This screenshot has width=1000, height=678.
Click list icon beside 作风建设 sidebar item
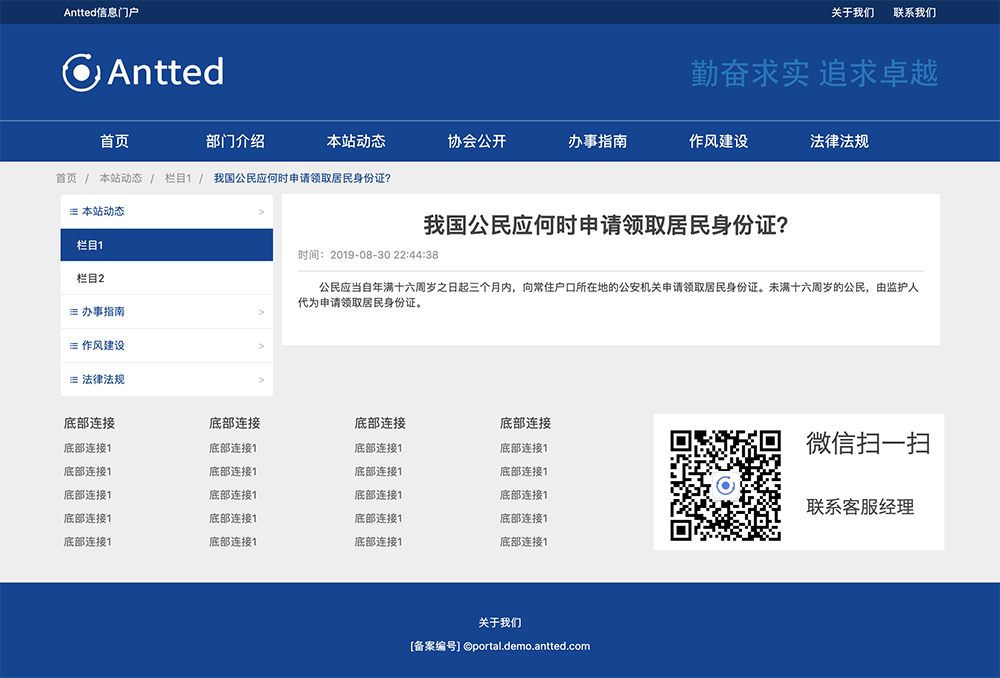[x=73, y=346]
